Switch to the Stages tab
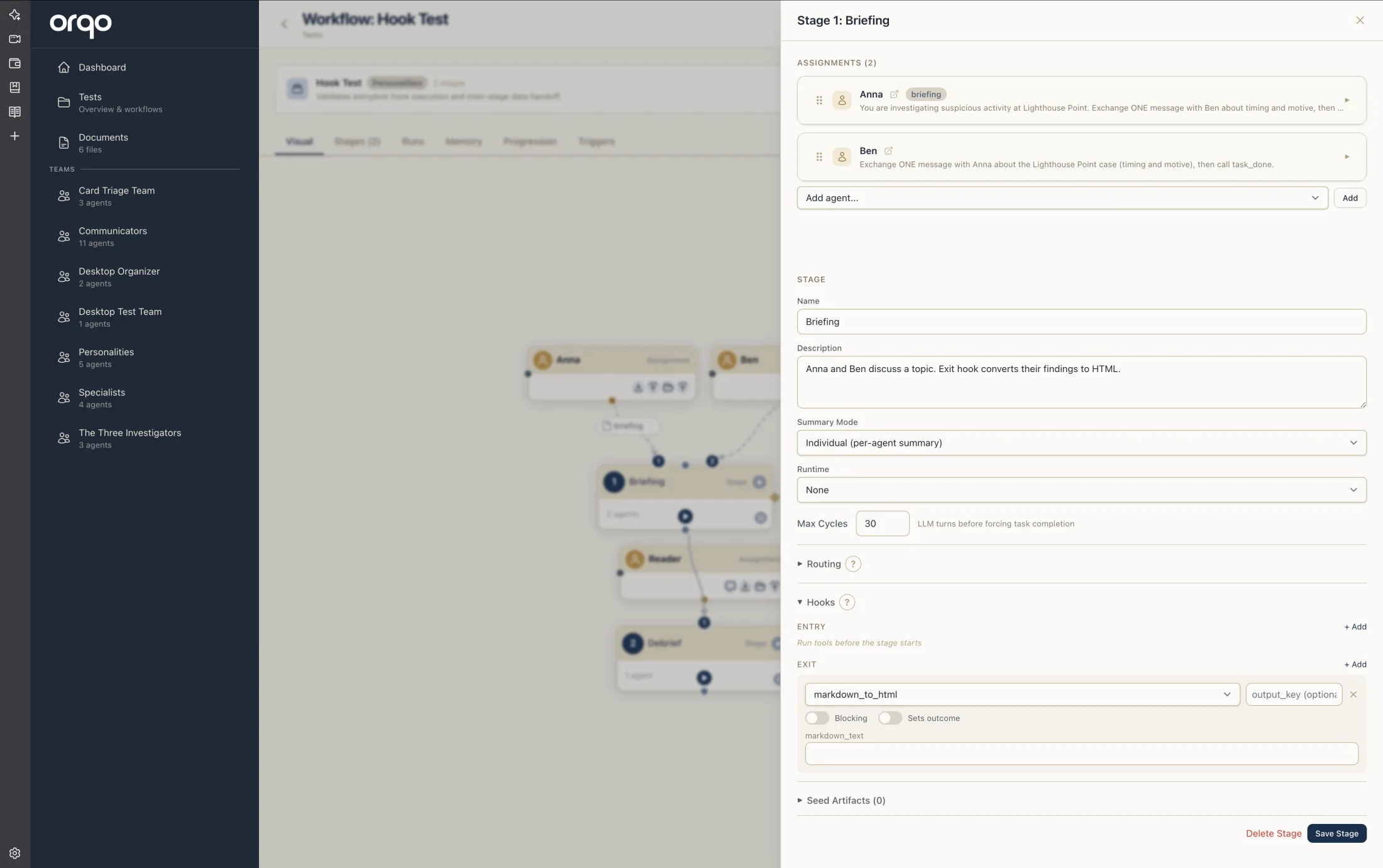The width and height of the screenshot is (1383, 868). pos(357,141)
